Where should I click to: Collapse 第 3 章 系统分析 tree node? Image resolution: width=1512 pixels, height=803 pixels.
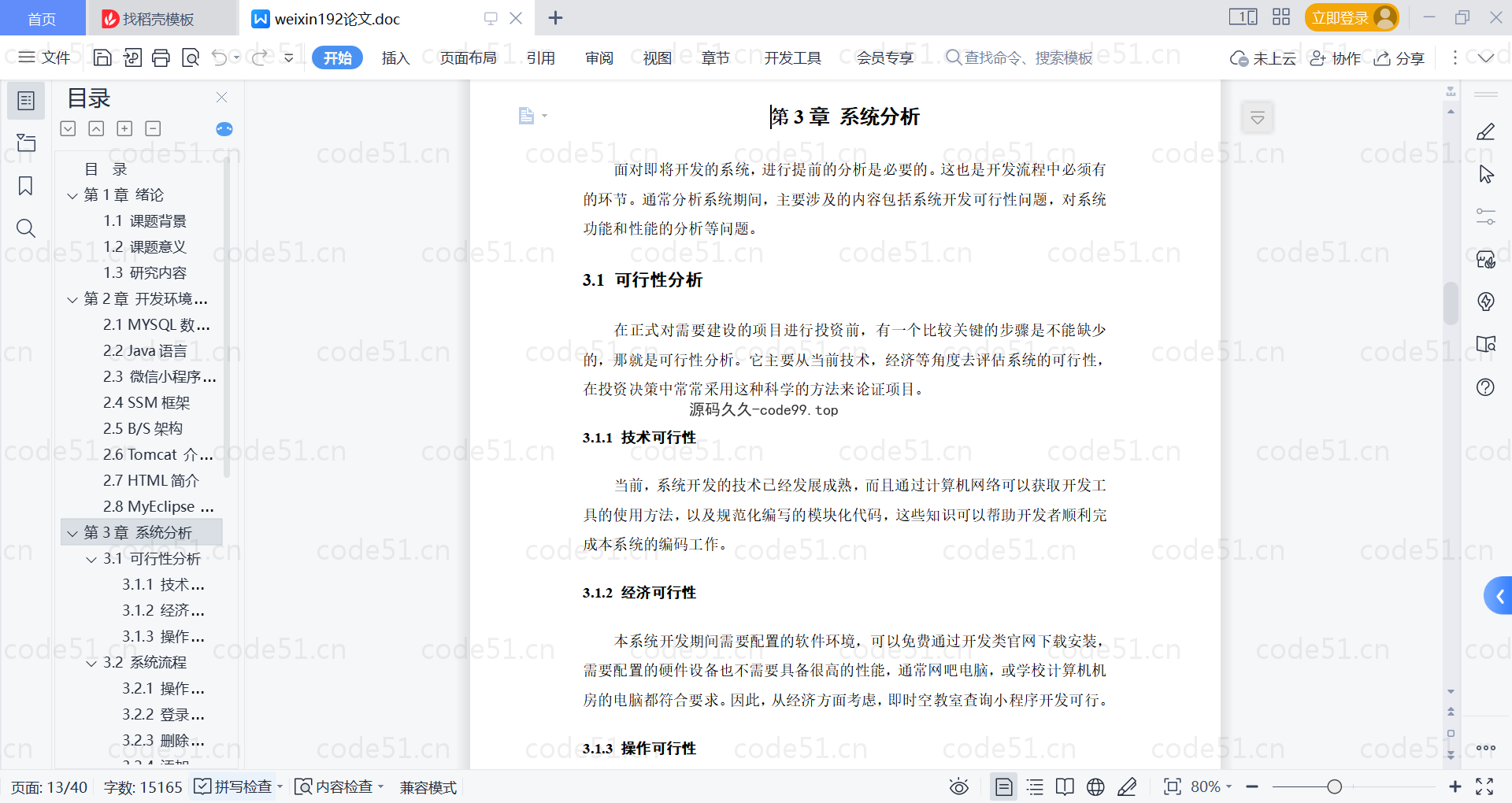(x=72, y=533)
